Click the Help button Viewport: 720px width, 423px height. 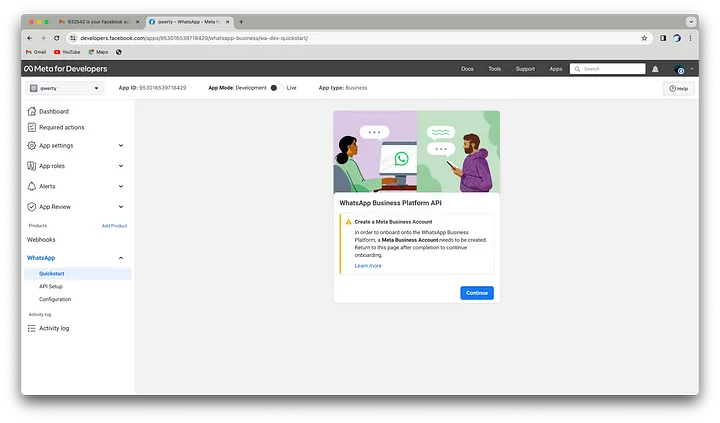(x=678, y=89)
